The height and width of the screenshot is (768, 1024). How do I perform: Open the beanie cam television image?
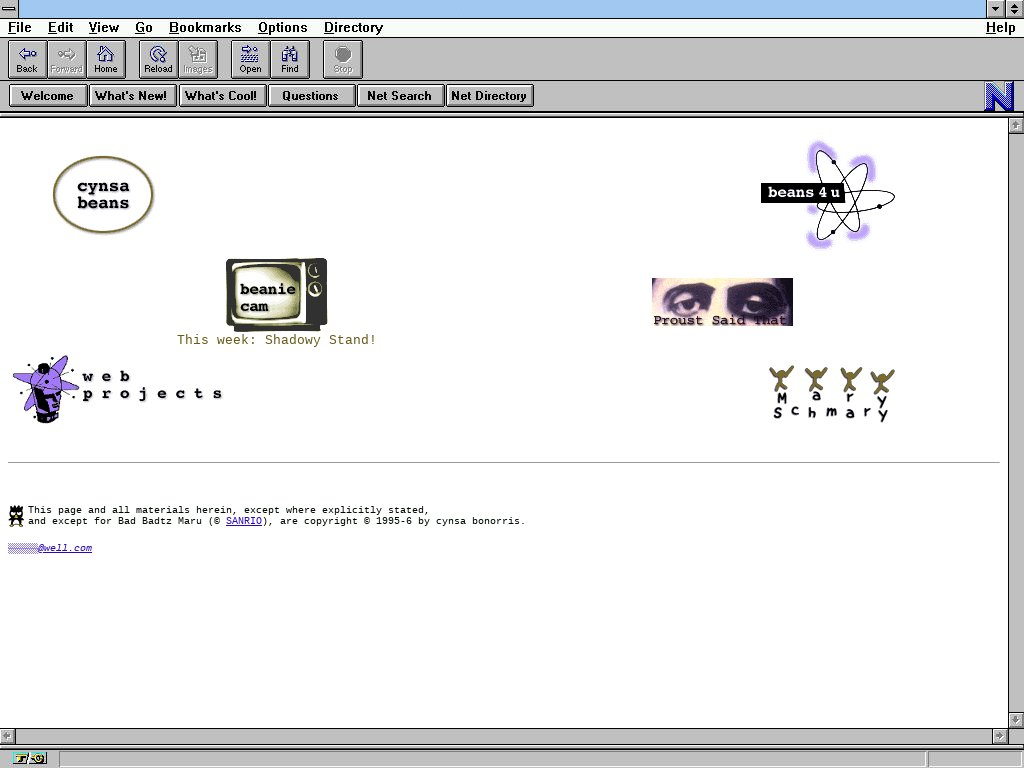click(x=276, y=294)
